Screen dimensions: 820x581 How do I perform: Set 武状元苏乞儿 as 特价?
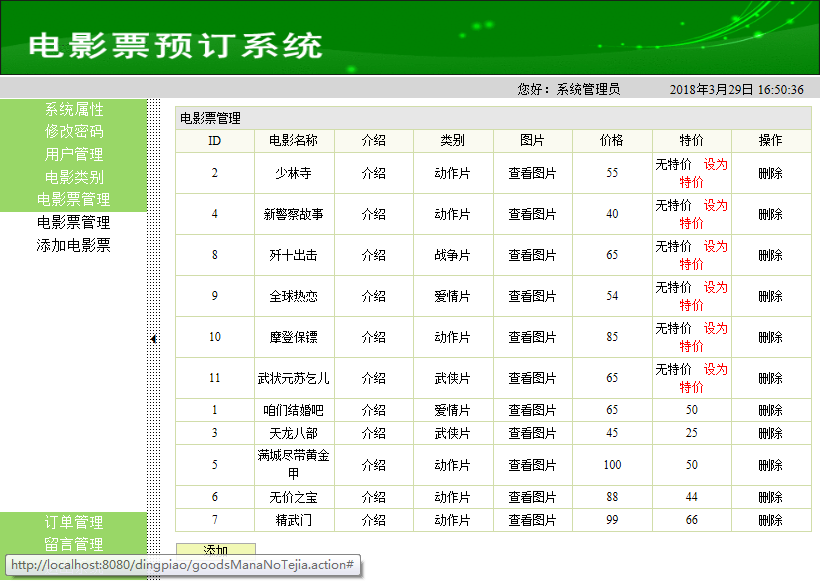tap(703, 378)
